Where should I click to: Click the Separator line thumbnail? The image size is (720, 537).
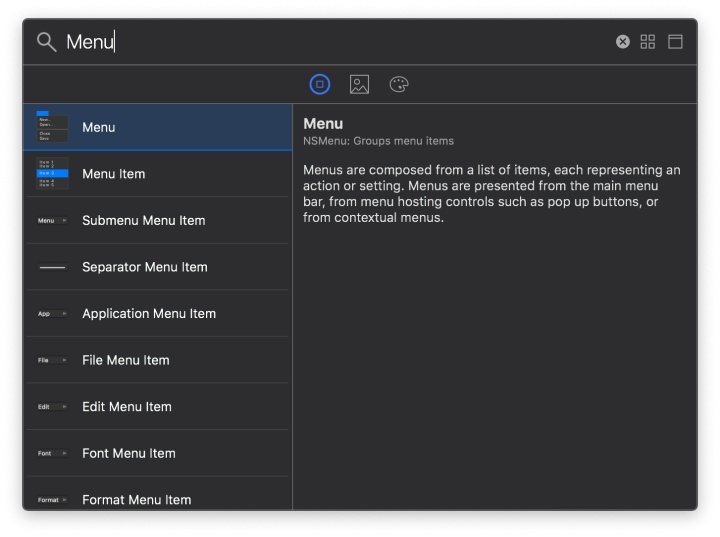pyautogui.click(x=52, y=267)
